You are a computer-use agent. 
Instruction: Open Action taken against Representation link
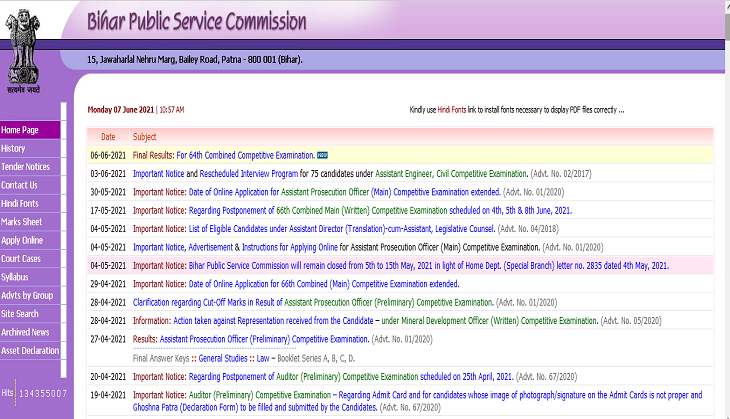(x=273, y=321)
